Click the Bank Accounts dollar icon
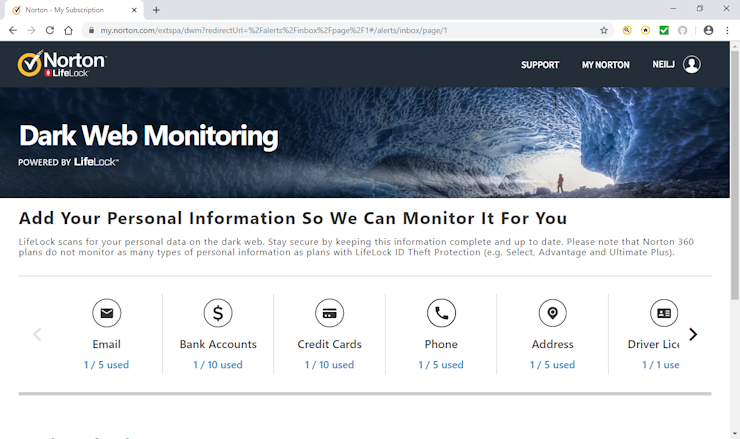The height and width of the screenshot is (439, 740). [x=218, y=313]
